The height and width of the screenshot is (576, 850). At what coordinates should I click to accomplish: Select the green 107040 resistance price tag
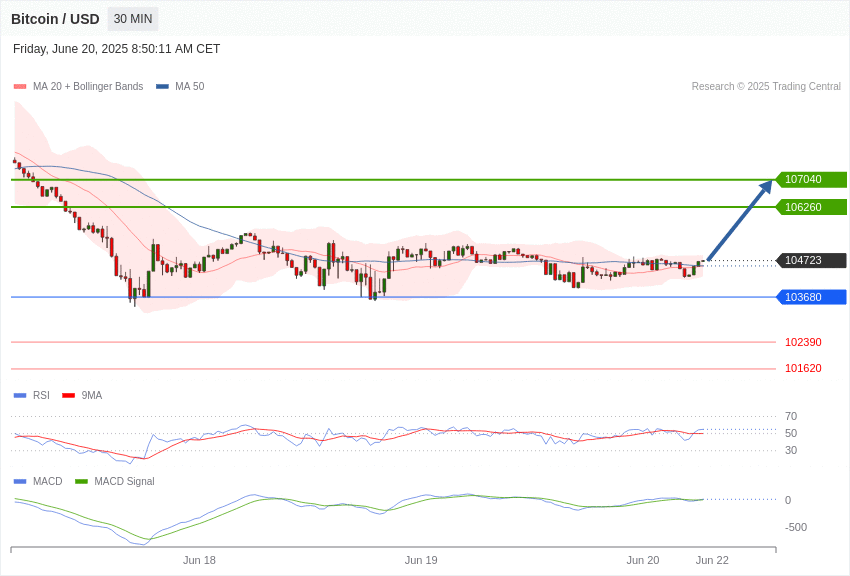[x=812, y=179]
